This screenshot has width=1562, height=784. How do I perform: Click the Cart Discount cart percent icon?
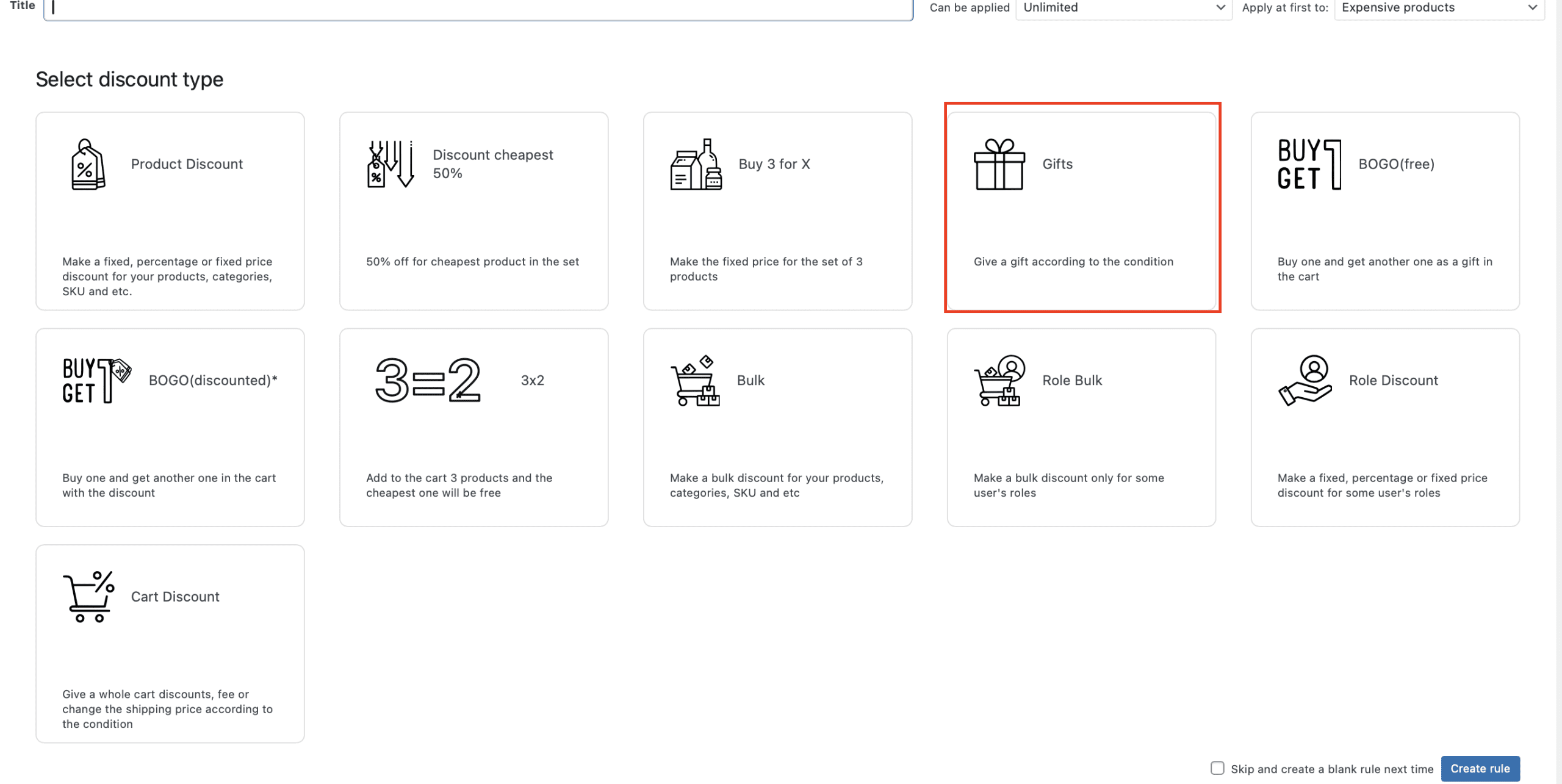88,597
